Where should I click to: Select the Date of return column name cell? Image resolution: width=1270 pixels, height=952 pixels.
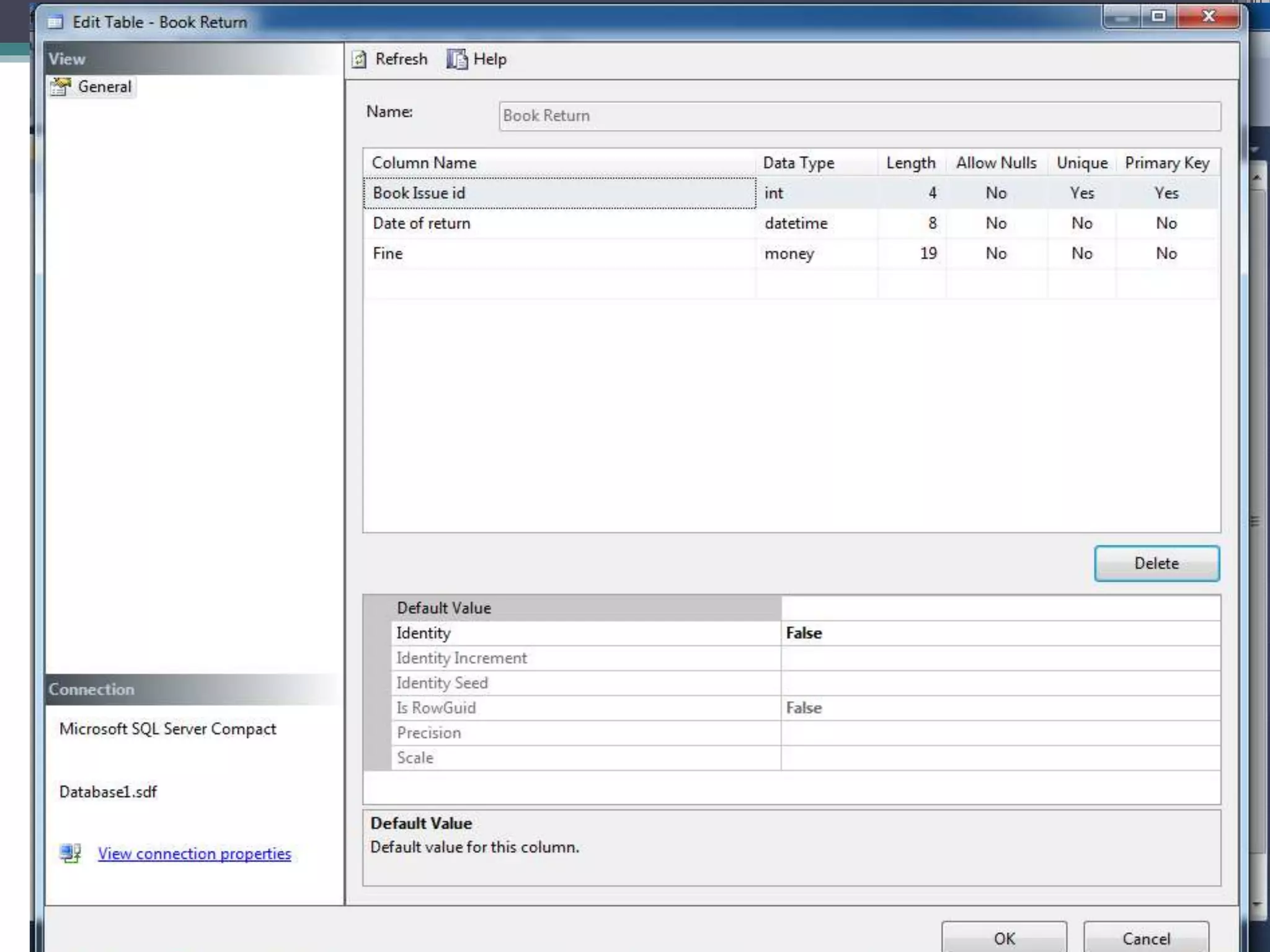coord(560,223)
